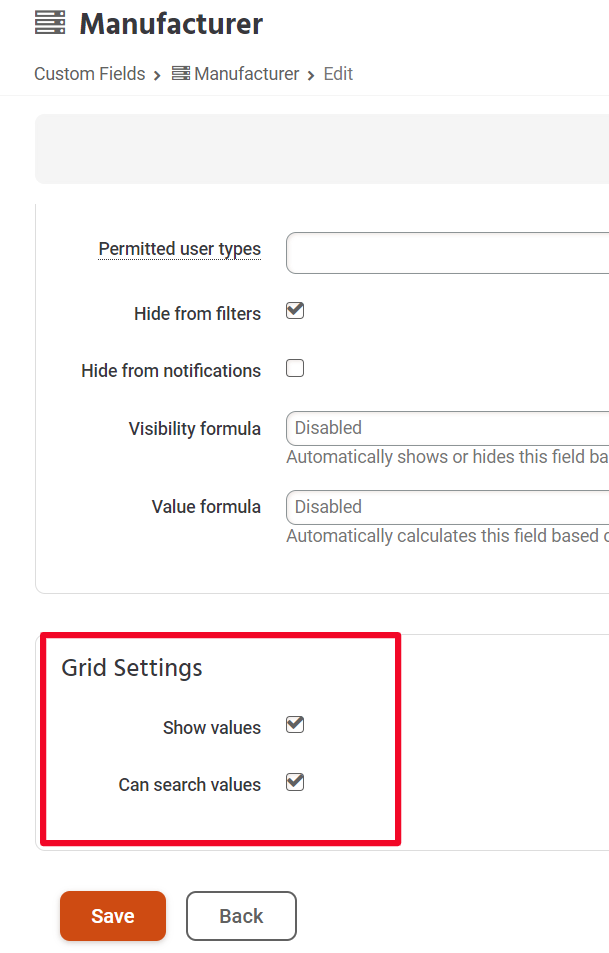Viewport: 609px width, 953px height.
Task: Click the Grid Settings section heading
Action: click(x=131, y=667)
